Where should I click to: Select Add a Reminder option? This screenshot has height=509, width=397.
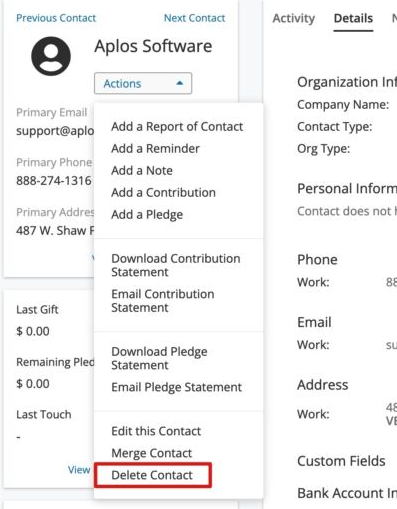pyautogui.click(x=155, y=149)
